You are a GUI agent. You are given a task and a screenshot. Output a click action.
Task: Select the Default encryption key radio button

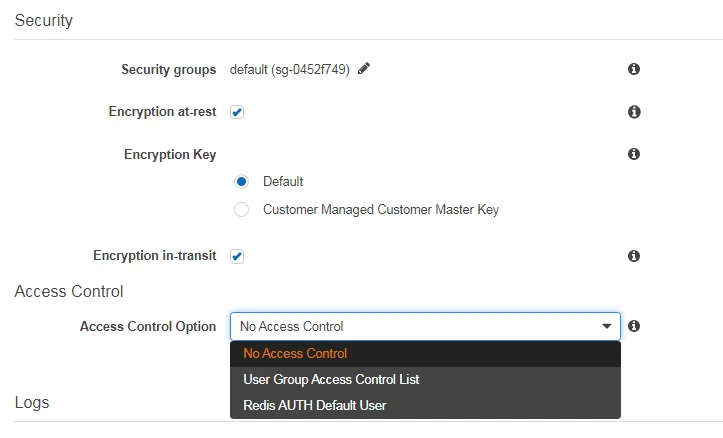pos(241,182)
